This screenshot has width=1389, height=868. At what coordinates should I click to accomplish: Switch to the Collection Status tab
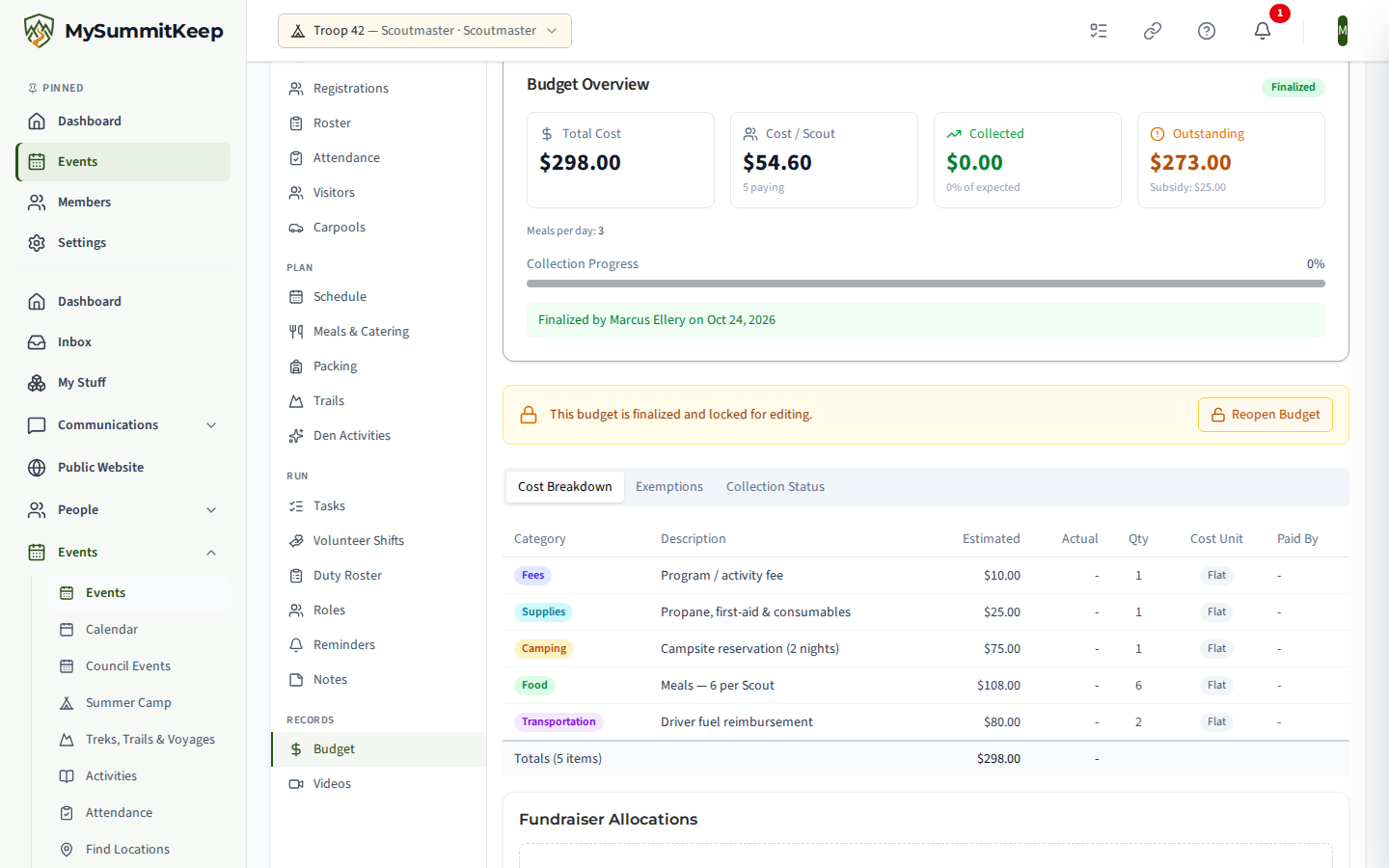click(x=776, y=487)
